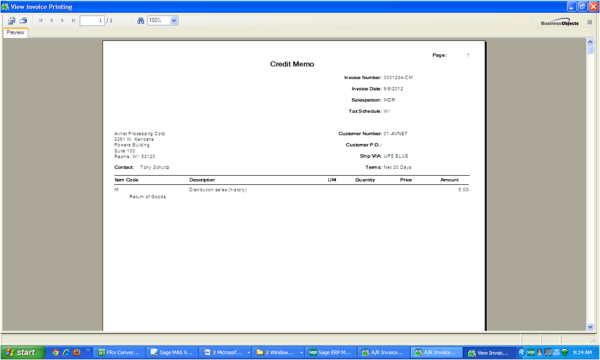
Task: Click the Salesperson value MDR
Action: coord(389,100)
